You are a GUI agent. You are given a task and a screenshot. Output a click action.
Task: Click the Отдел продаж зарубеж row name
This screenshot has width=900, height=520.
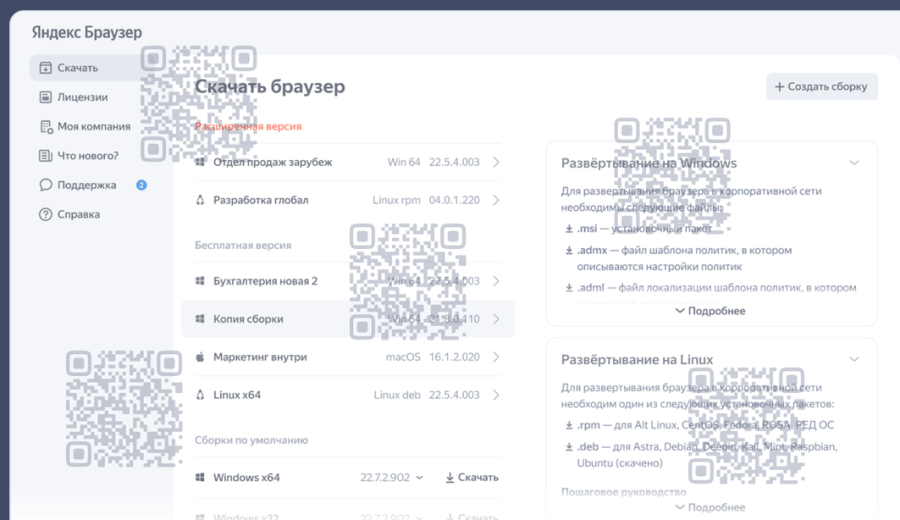pos(273,162)
